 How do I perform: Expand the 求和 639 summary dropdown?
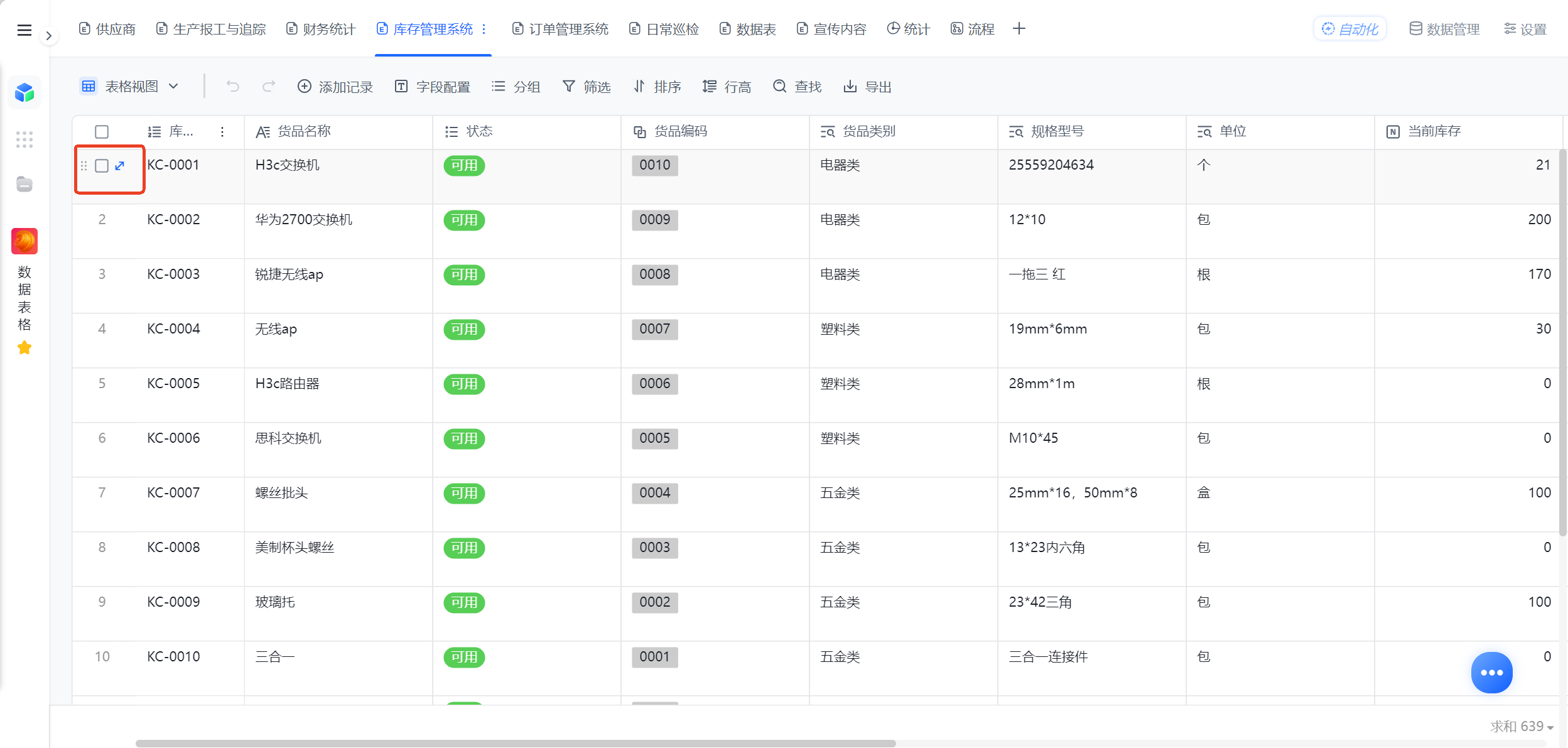[x=1522, y=727]
